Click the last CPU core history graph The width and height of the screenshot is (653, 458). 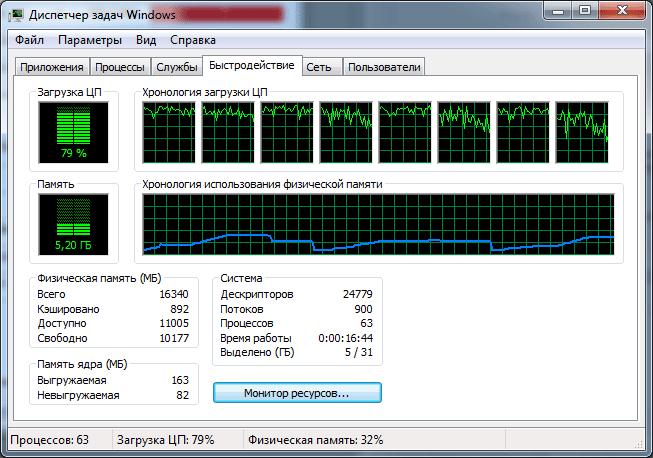[x=582, y=132]
